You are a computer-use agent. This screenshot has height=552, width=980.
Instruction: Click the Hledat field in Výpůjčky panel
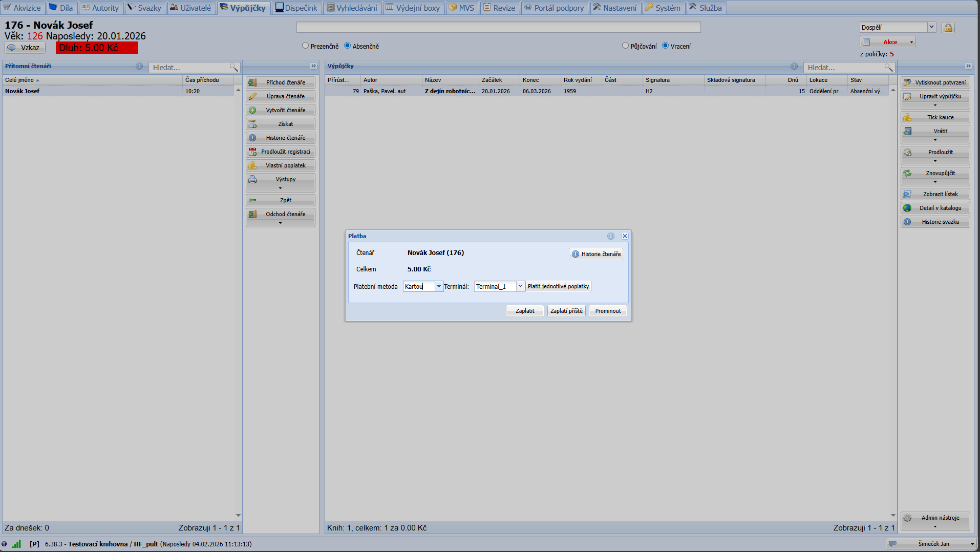[x=842, y=67]
